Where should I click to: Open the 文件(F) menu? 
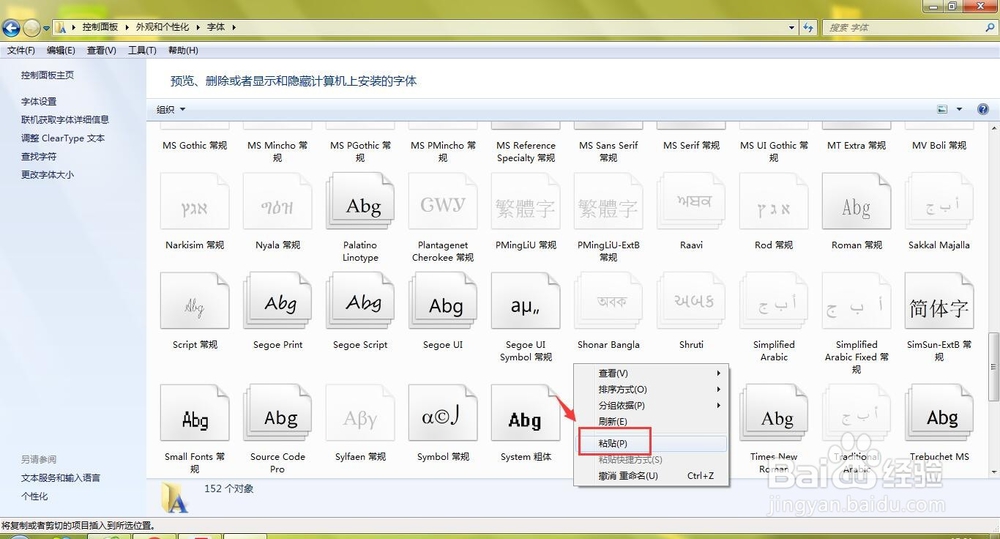(x=21, y=50)
